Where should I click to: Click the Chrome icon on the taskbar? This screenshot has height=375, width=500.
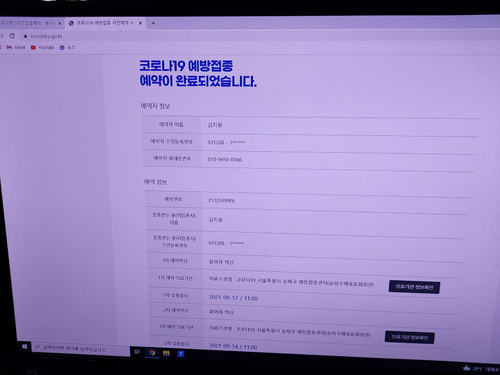152,353
